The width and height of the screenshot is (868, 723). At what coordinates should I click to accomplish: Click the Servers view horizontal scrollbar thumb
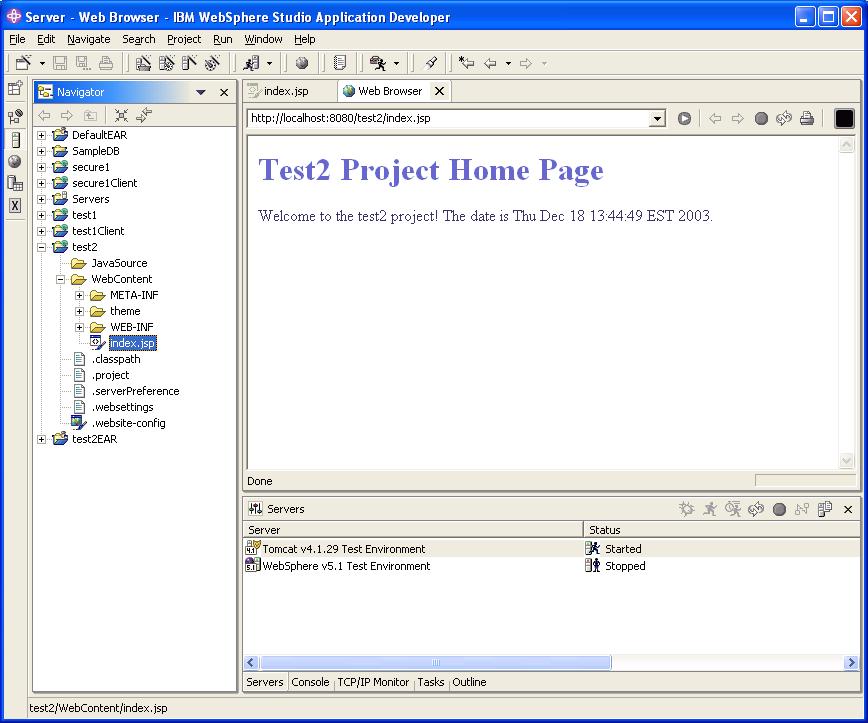click(x=436, y=663)
